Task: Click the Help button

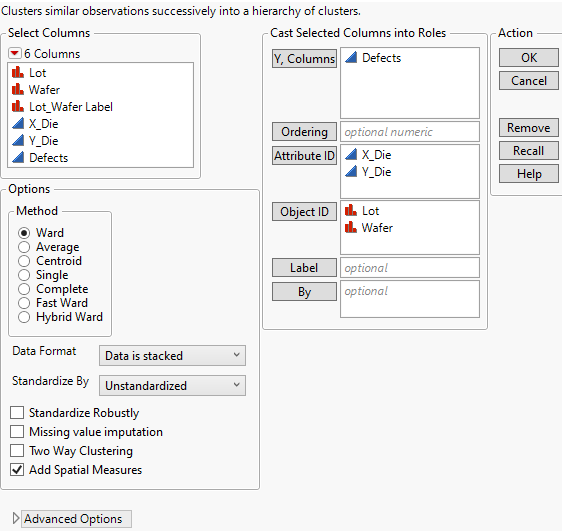Action: click(x=529, y=174)
